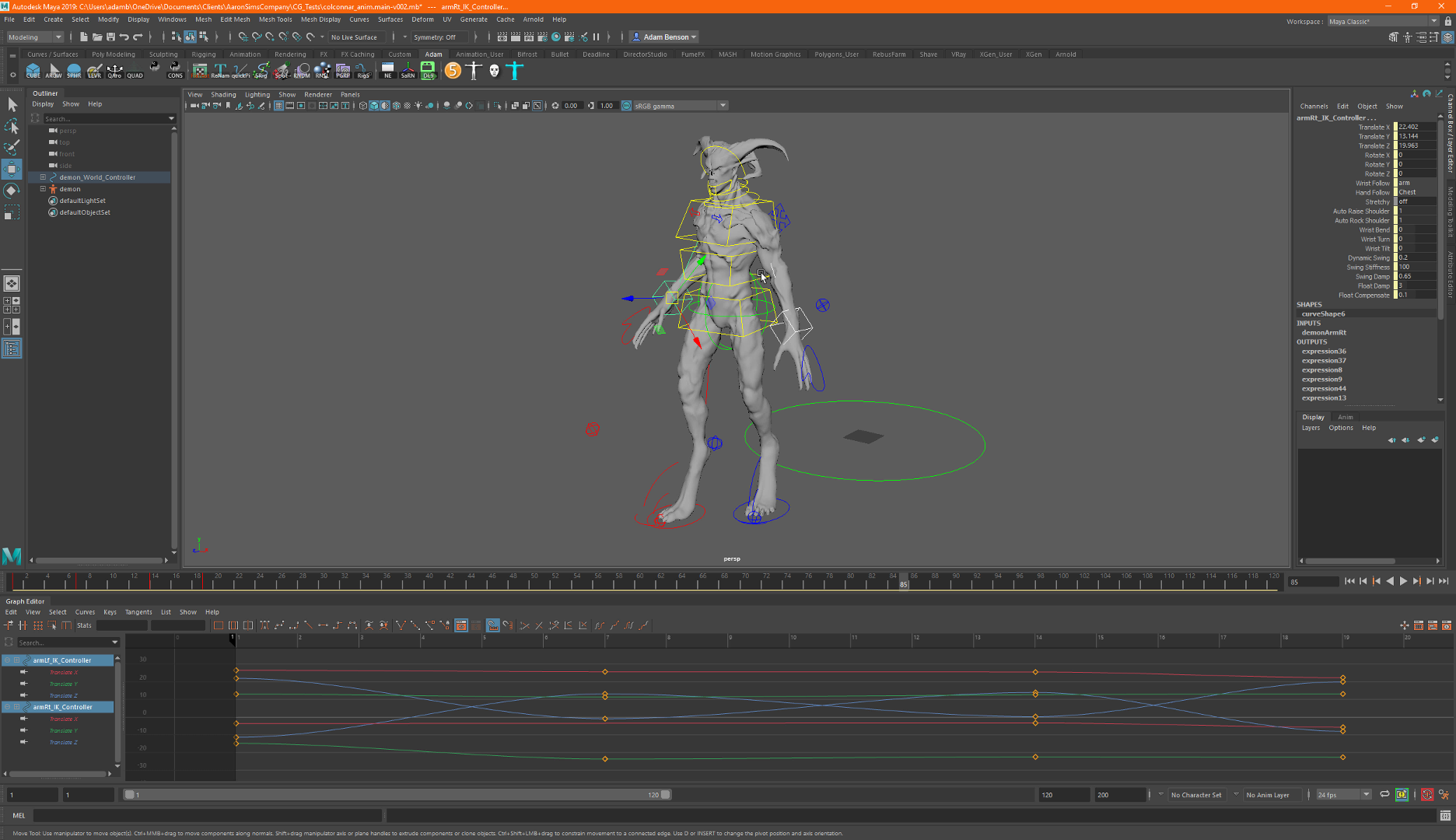The height and width of the screenshot is (840, 1456).
Task: Open the Tangents menu in Graph Editor
Action: click(138, 612)
